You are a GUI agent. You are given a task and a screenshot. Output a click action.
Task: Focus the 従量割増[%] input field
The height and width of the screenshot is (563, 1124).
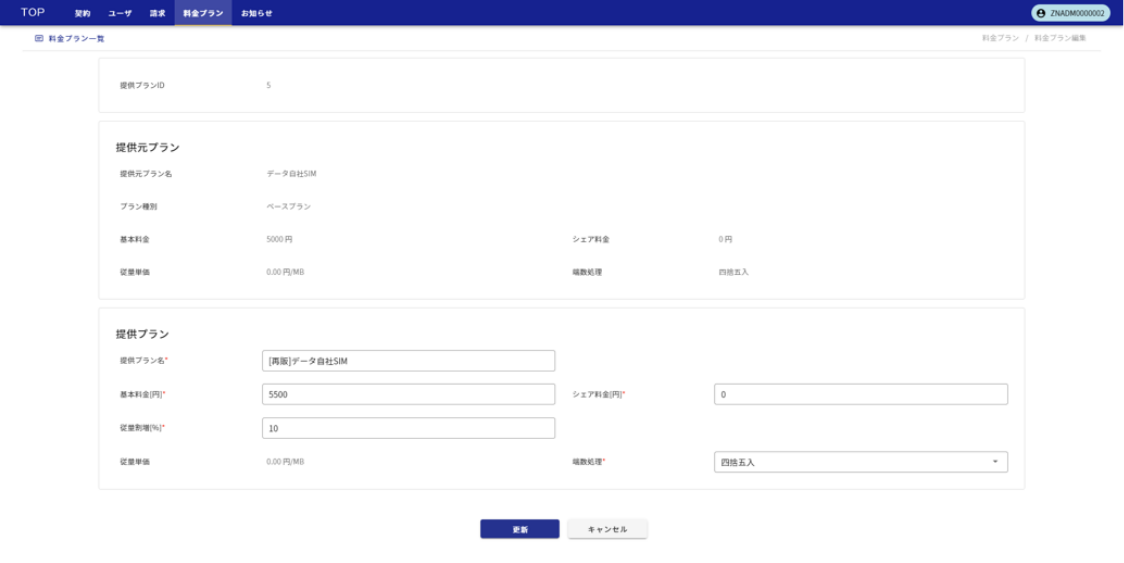tap(409, 428)
